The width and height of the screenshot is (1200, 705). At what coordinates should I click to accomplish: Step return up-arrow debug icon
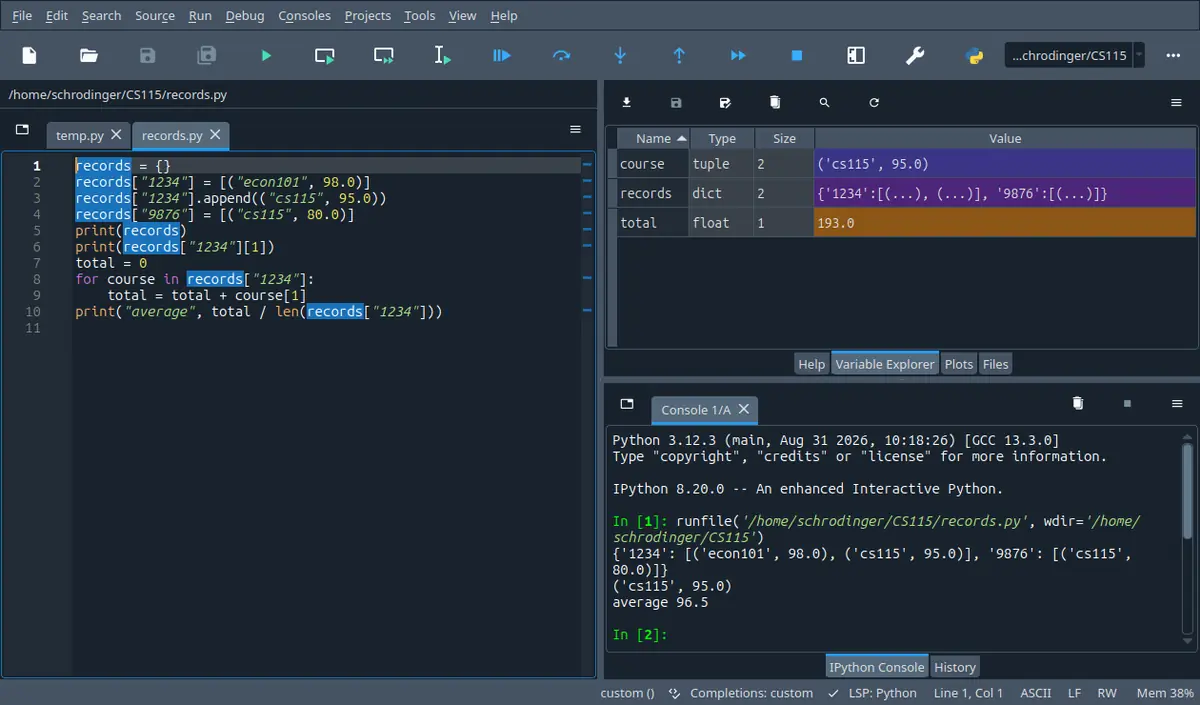679,56
